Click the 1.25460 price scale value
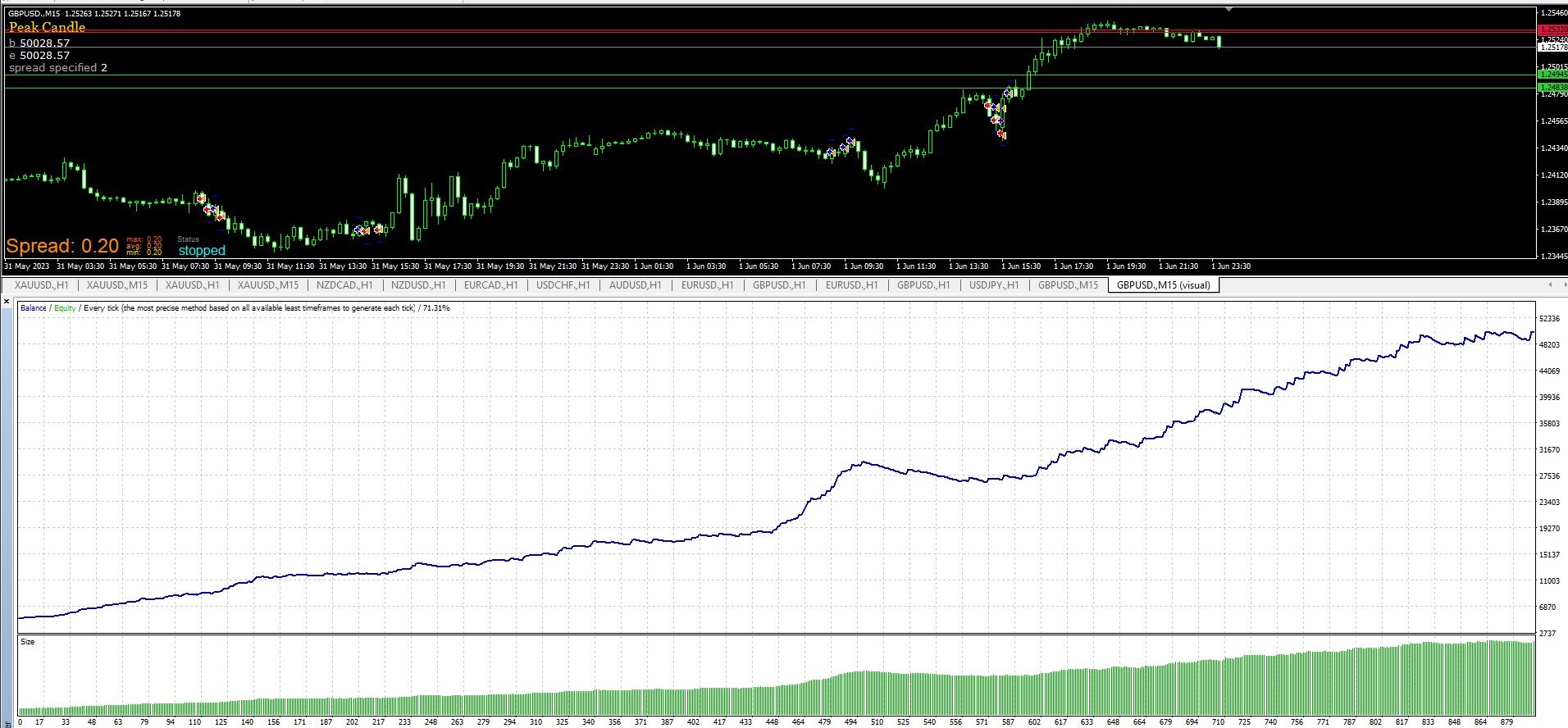 point(1553,14)
